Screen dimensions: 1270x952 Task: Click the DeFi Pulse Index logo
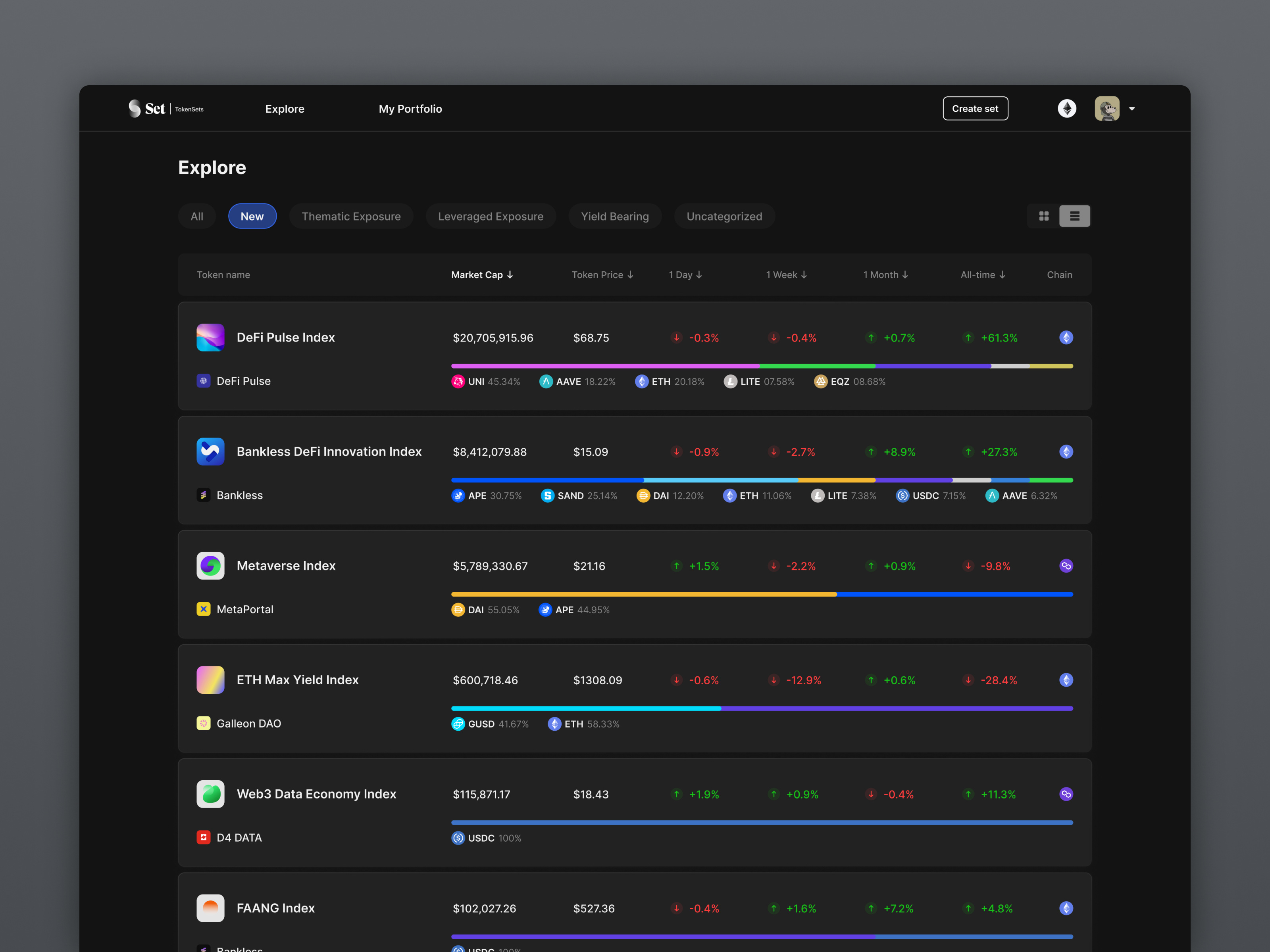tap(211, 338)
